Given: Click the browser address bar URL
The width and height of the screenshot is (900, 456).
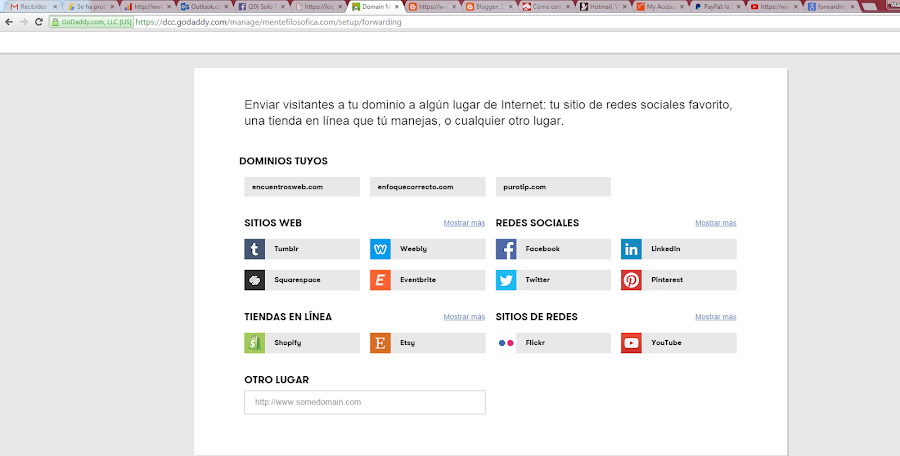Looking at the screenshot, I should [x=269, y=22].
